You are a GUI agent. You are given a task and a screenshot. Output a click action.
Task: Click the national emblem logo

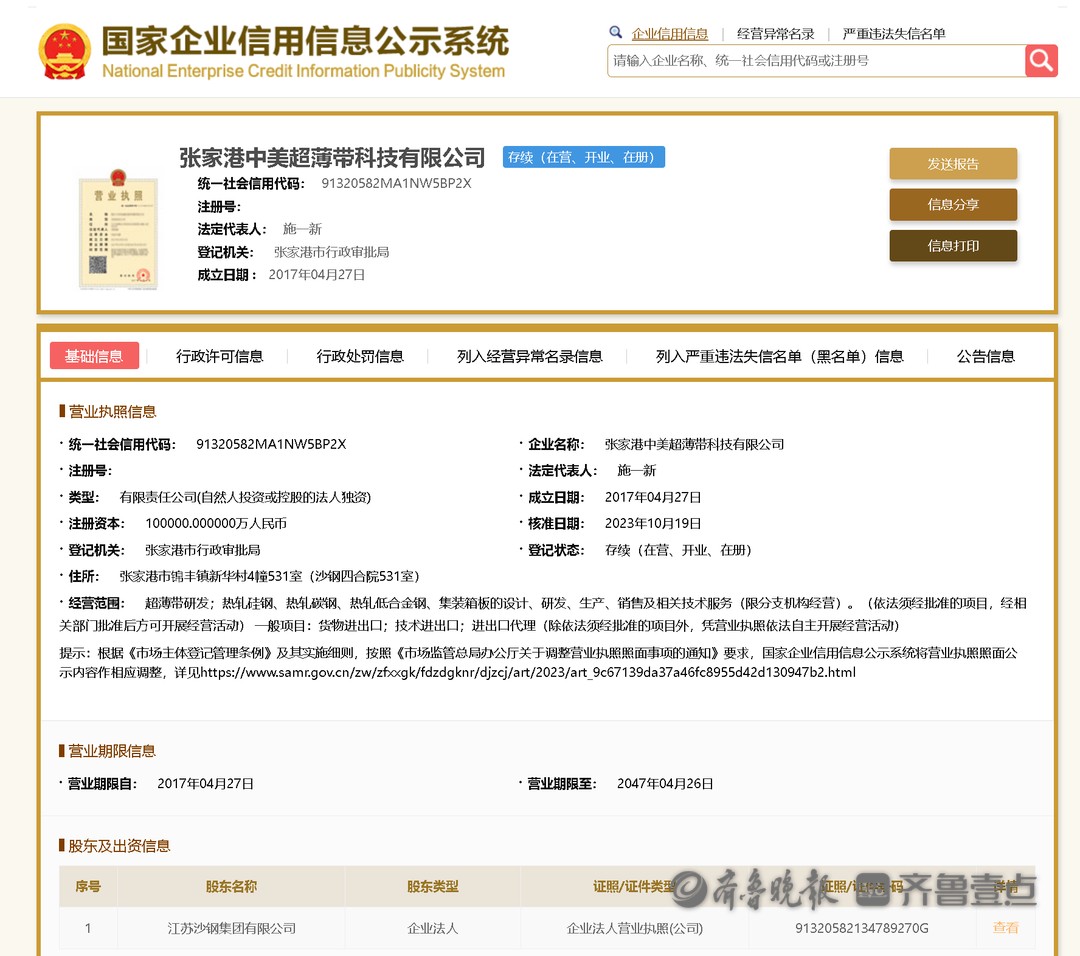tap(64, 51)
